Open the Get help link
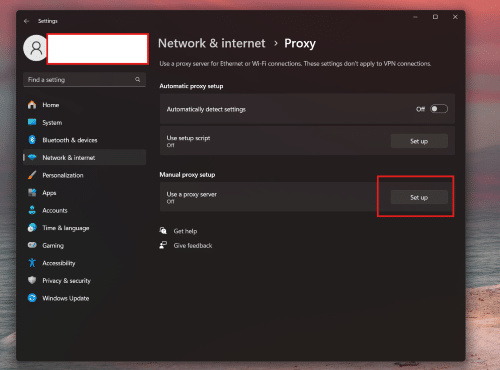 (x=185, y=231)
